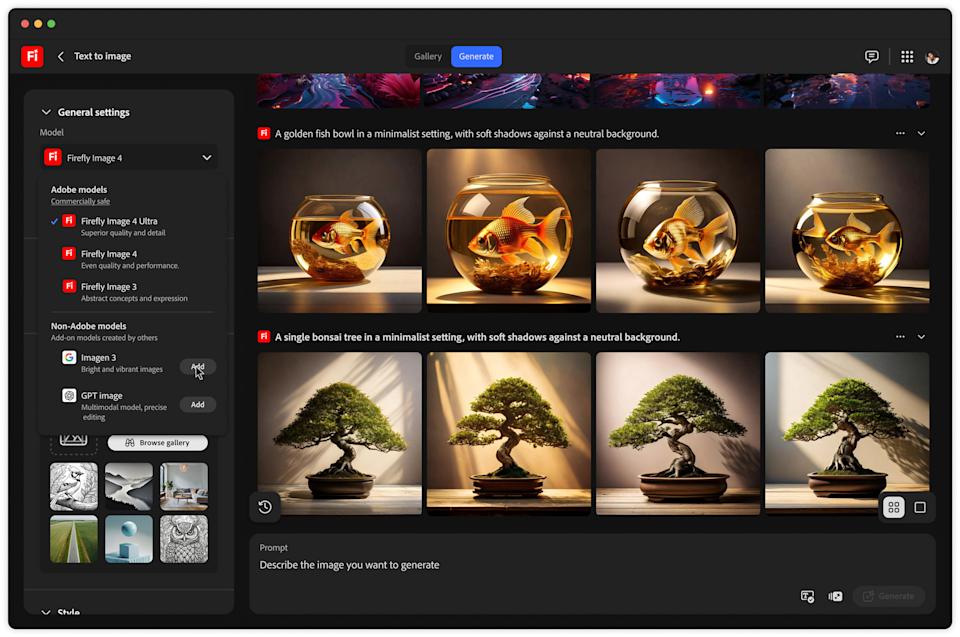Click the Browse gallery button
This screenshot has width=960, height=637.
[157, 442]
